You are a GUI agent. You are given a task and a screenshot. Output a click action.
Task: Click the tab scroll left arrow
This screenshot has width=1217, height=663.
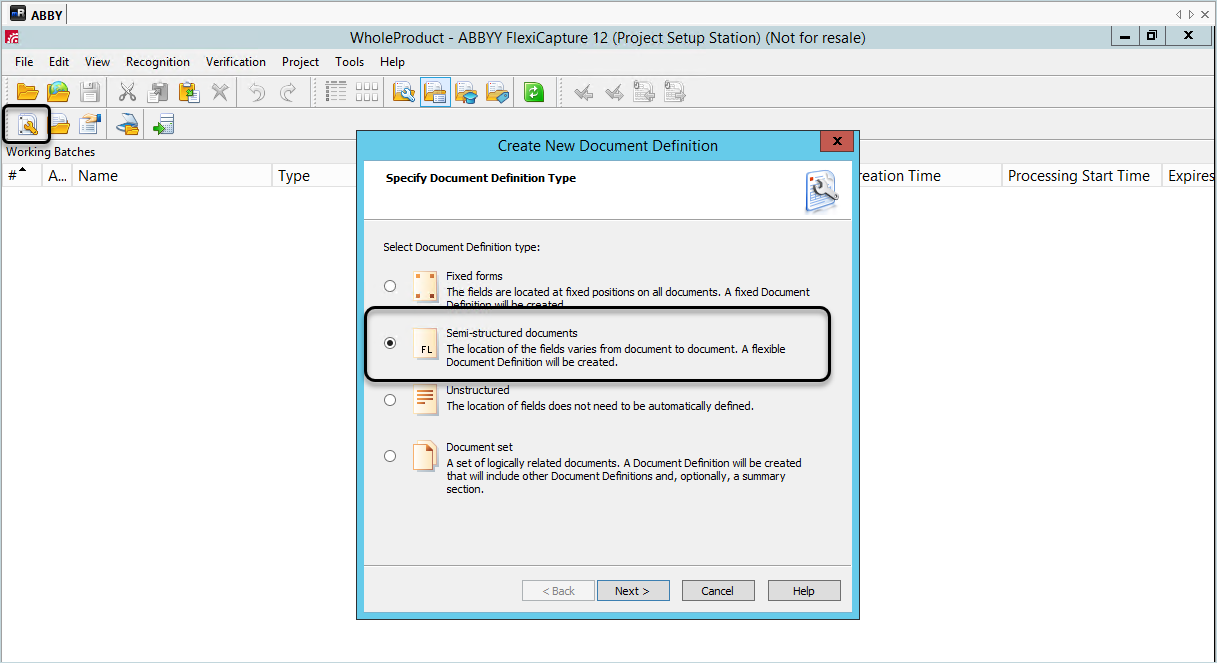(x=1179, y=14)
